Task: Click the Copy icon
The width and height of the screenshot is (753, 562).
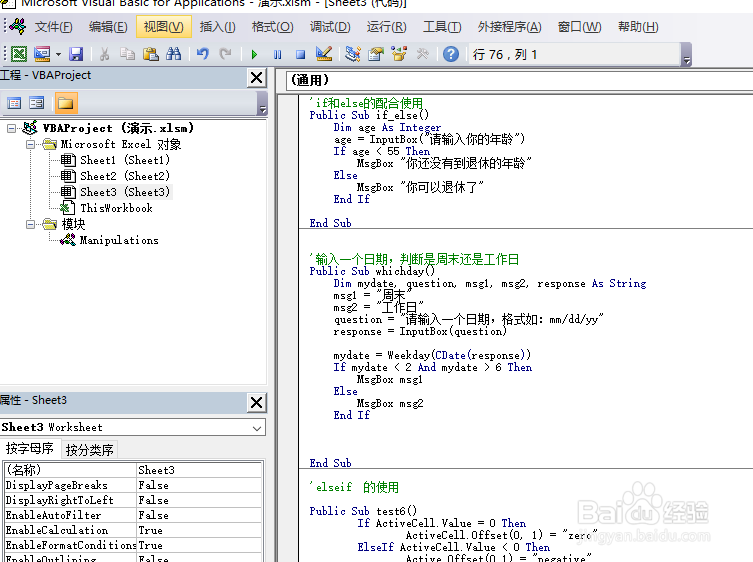Action: [x=127, y=54]
